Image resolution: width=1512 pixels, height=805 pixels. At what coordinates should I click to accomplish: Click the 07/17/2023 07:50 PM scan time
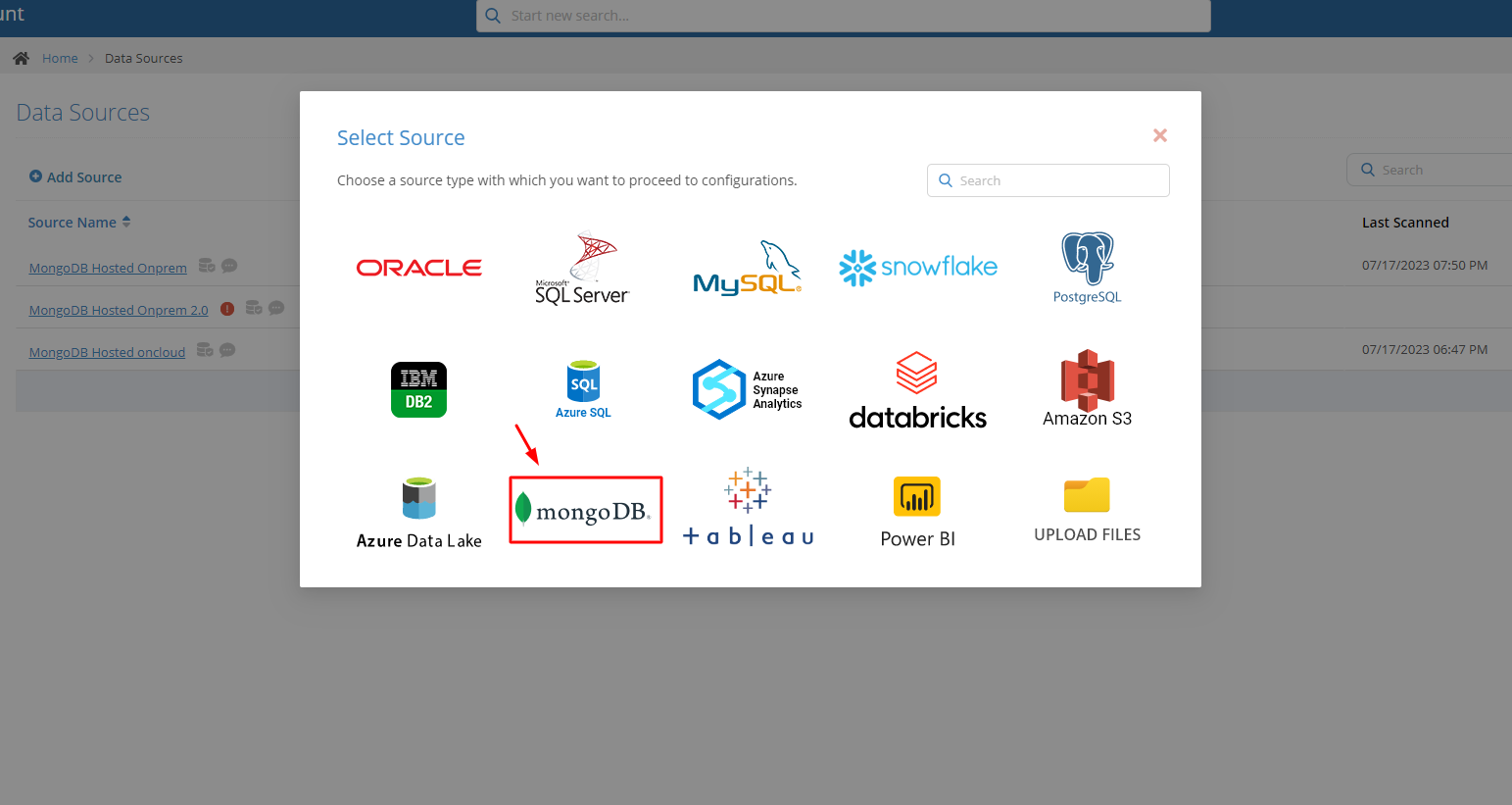click(1425, 266)
